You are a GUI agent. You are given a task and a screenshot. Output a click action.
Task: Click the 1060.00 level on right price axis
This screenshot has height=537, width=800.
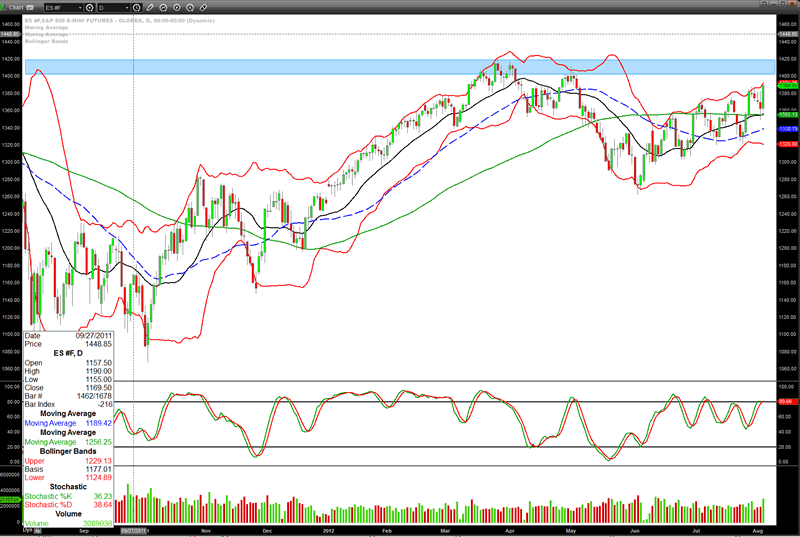pyautogui.click(x=788, y=368)
